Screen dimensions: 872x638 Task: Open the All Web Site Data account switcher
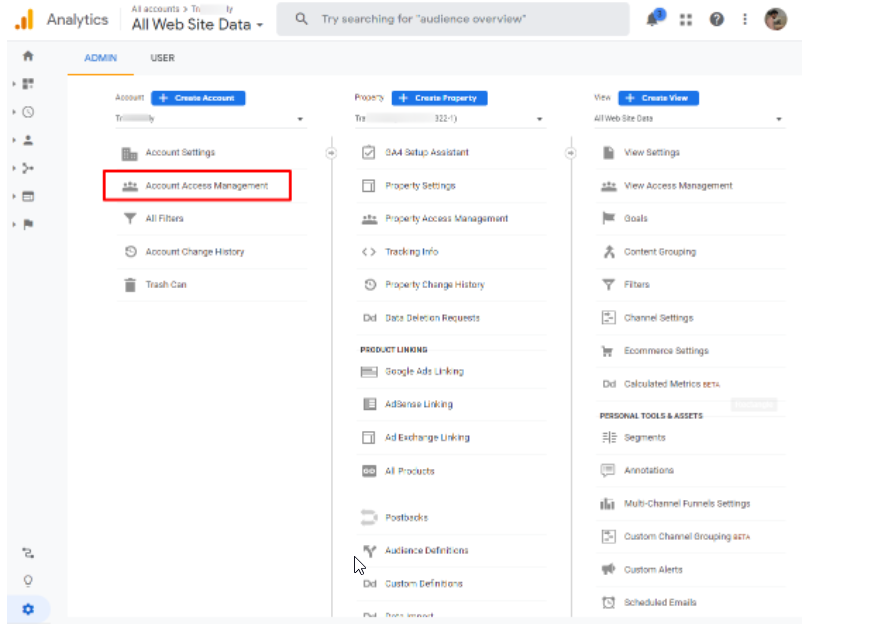coord(197,25)
